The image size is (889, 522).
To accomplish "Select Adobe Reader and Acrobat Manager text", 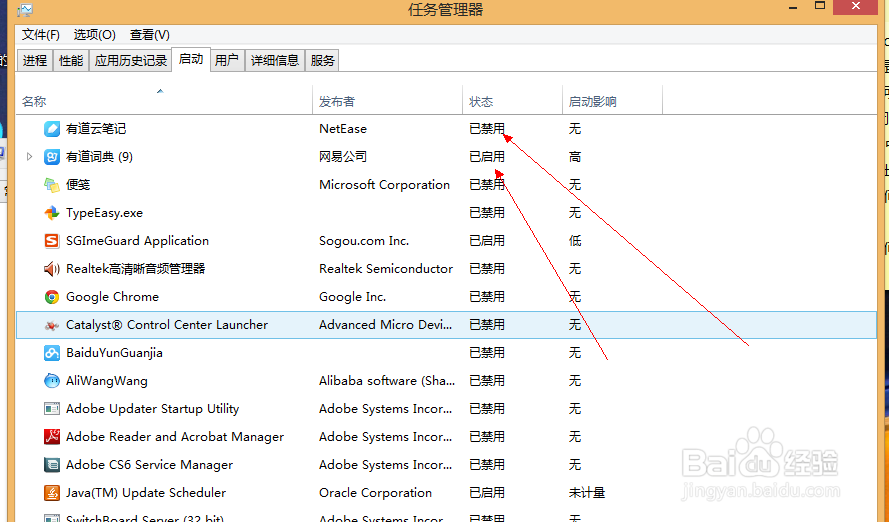I will [x=175, y=437].
